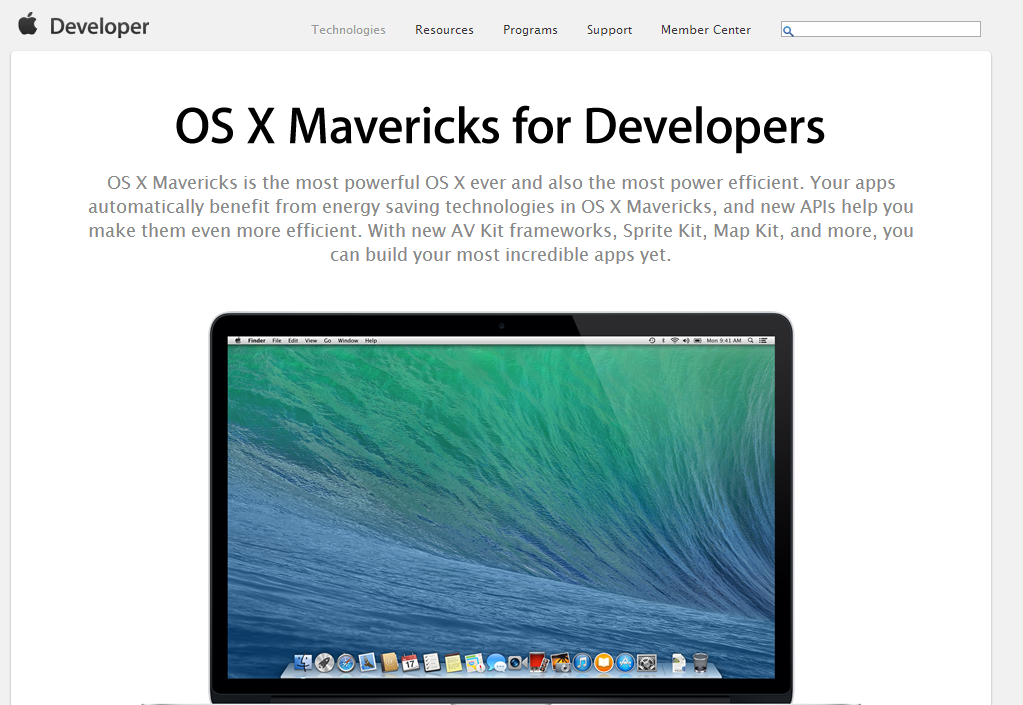This screenshot has height=705, width=1023.
Task: Click the document stack icon beside the Trash
Action: (x=679, y=663)
